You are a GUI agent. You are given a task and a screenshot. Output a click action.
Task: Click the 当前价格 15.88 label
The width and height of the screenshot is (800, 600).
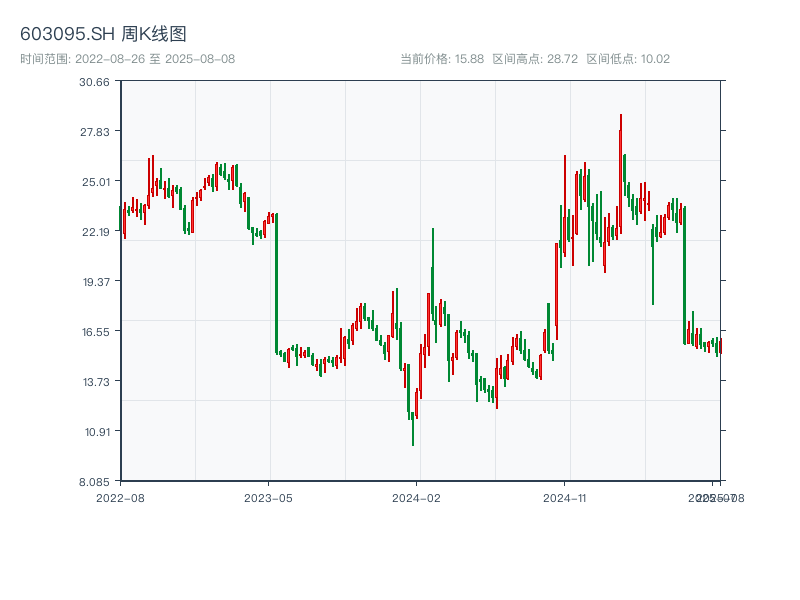[442, 59]
